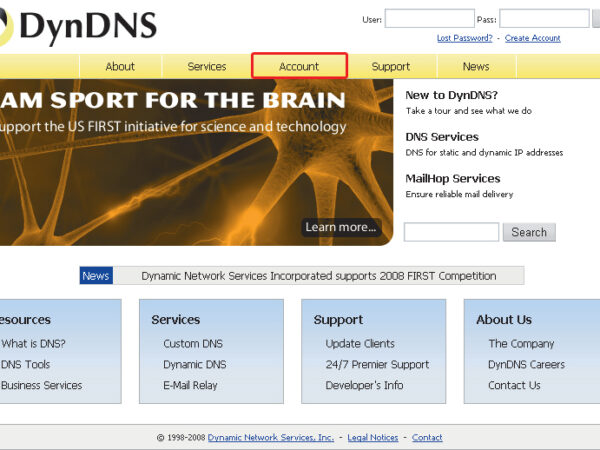The image size is (600, 450).
Task: Open the Create Account link
Action: click(532, 38)
